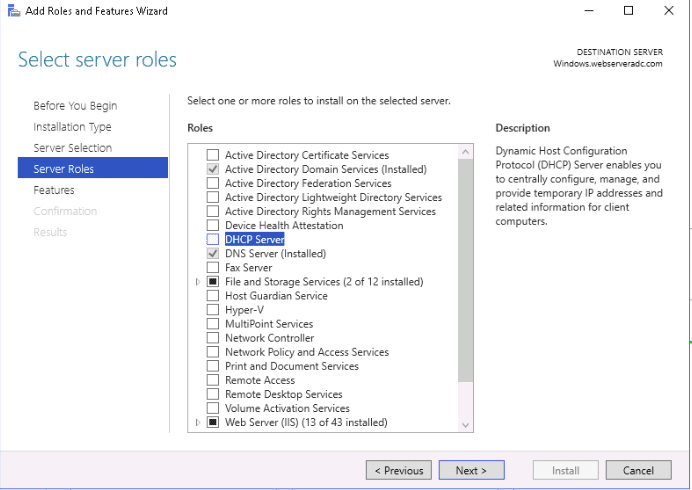Image resolution: width=692 pixels, height=490 pixels.
Task: Check Network Policy and Access Services
Action: pos(213,352)
